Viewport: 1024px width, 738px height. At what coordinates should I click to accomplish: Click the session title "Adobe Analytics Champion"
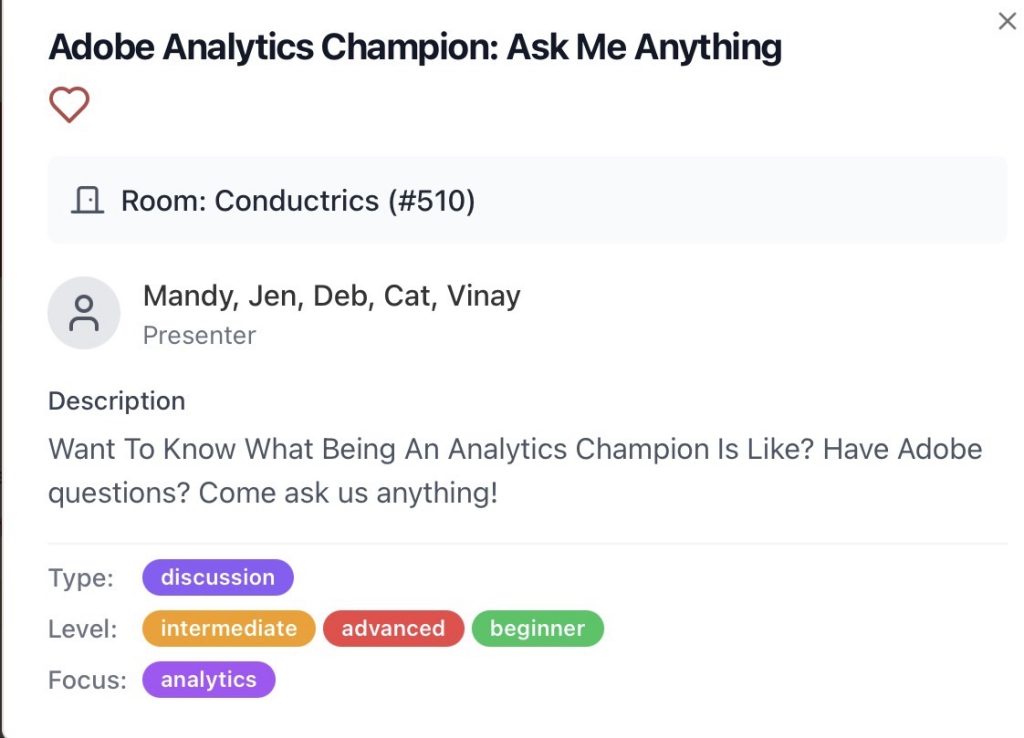[415, 47]
